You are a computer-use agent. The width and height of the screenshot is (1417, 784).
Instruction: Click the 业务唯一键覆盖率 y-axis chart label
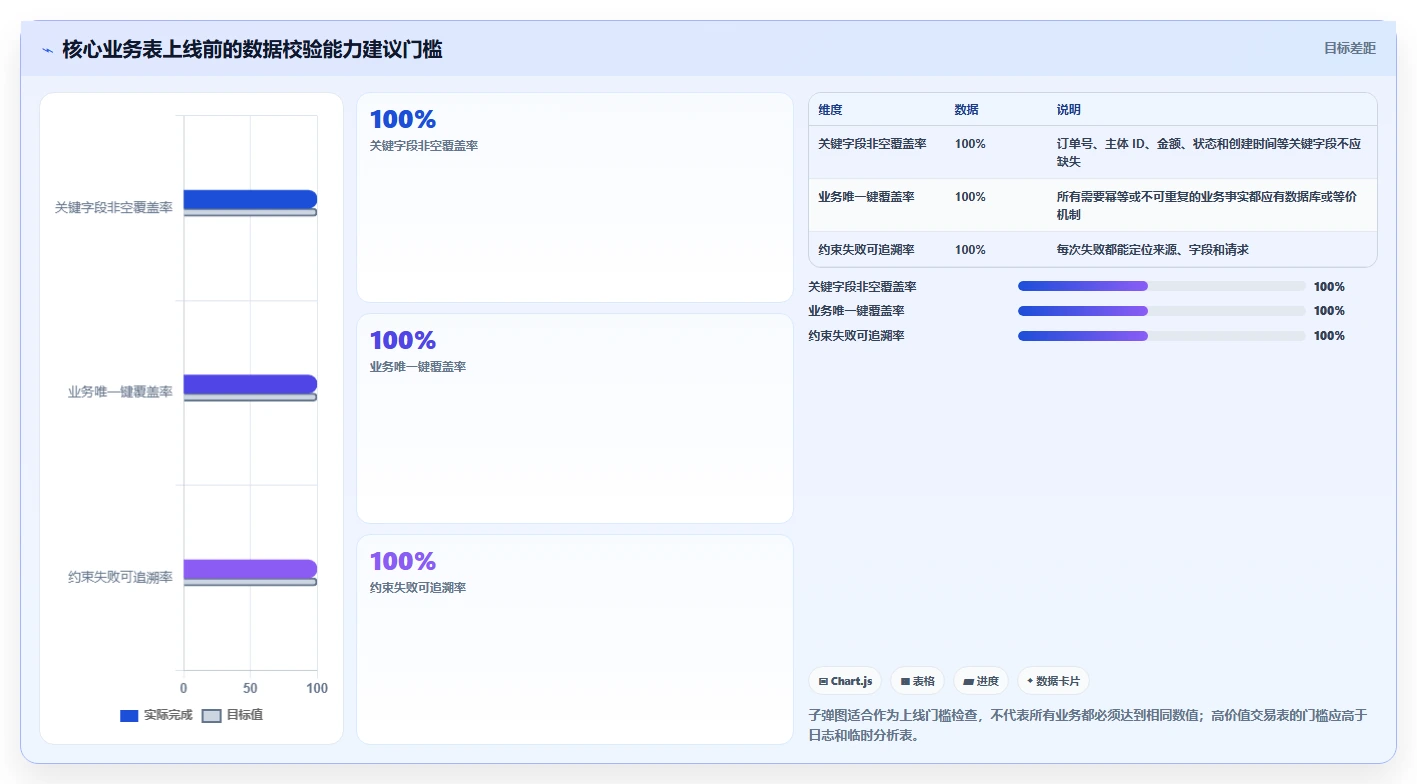[x=120, y=392]
